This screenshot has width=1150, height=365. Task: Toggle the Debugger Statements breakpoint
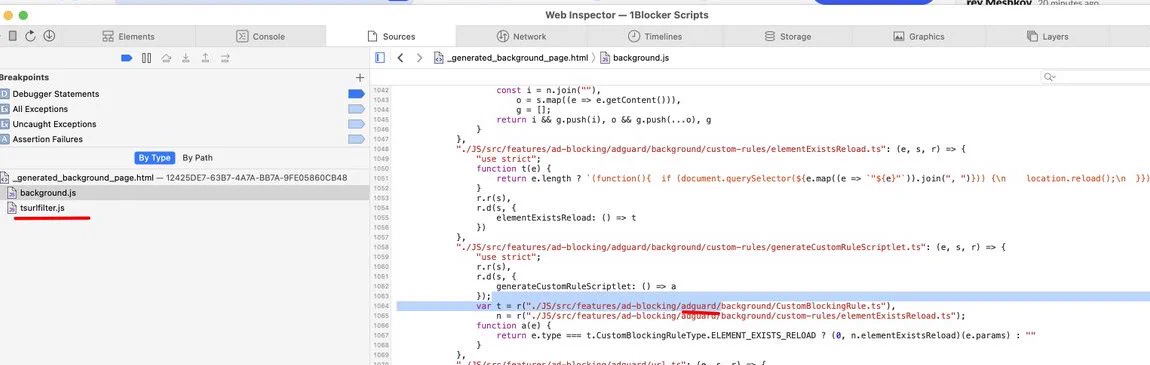356,94
